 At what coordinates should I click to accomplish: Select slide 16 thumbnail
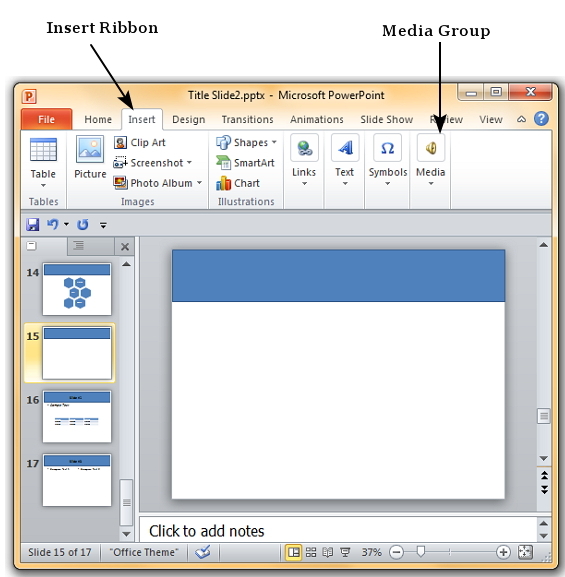pyautogui.click(x=77, y=416)
